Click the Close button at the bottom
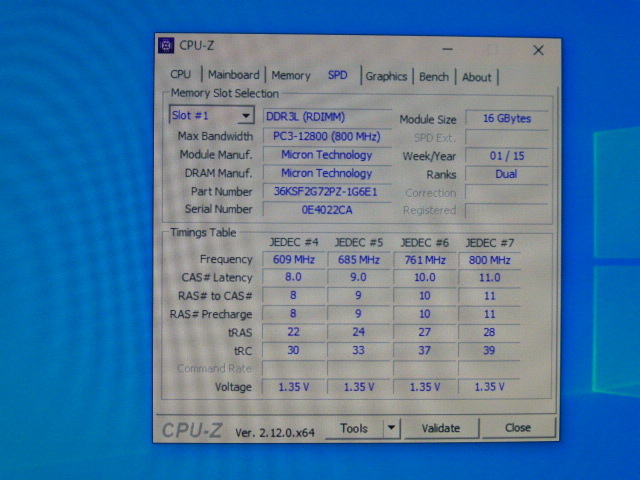The image size is (640, 480). coord(518,428)
